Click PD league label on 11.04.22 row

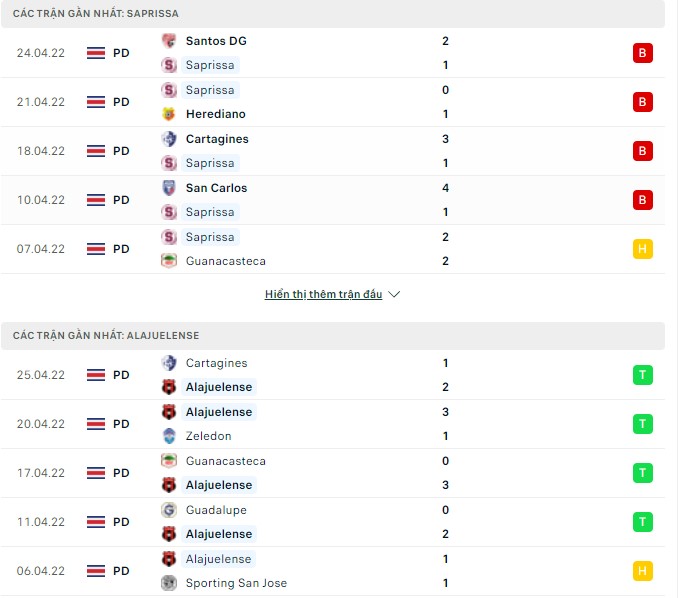tap(121, 522)
